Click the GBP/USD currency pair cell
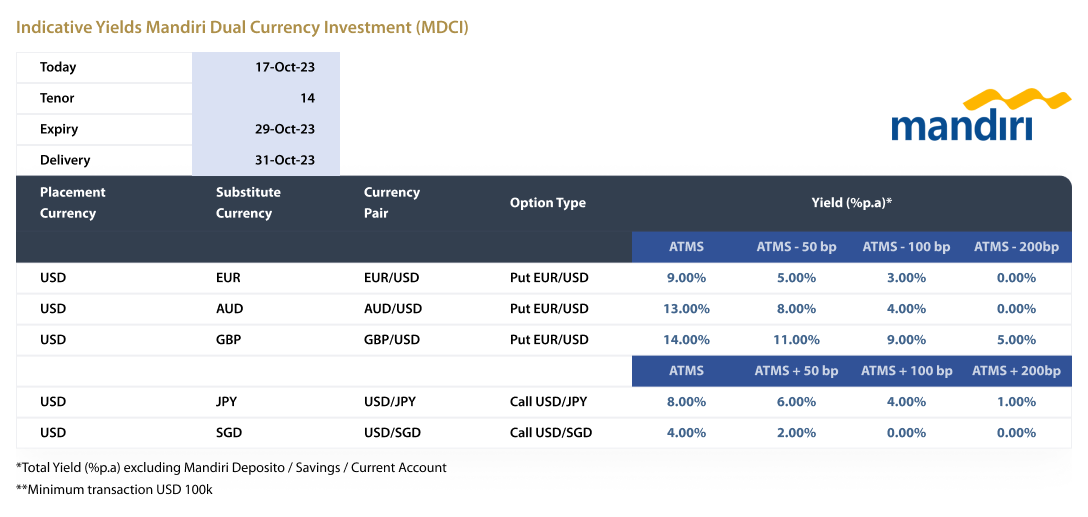The height and width of the screenshot is (517, 1088). (x=392, y=340)
